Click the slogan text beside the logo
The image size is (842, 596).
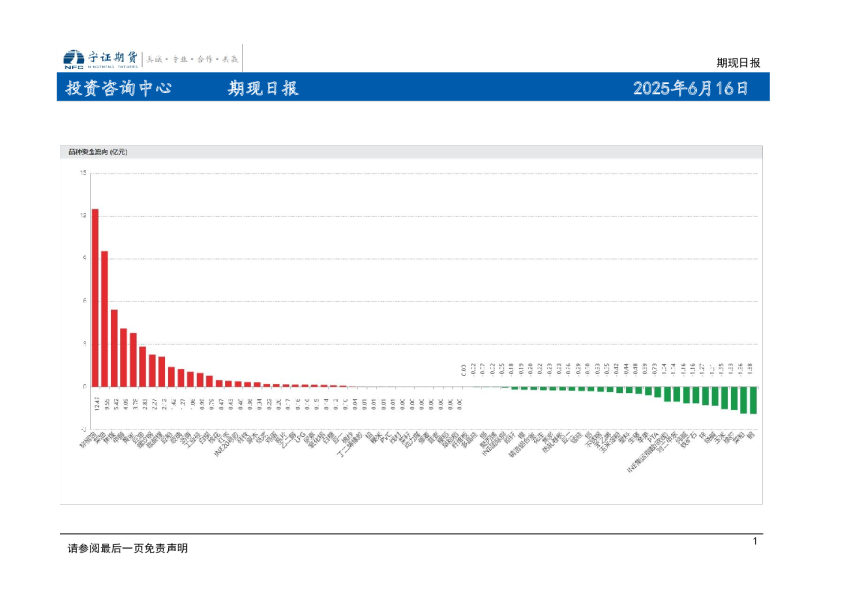tap(194, 58)
